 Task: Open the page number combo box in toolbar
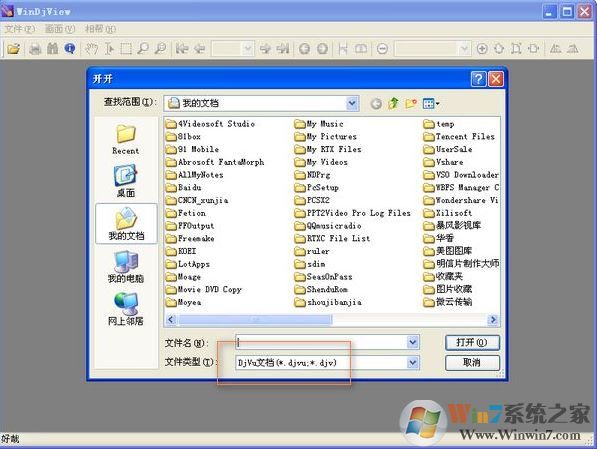click(233, 49)
